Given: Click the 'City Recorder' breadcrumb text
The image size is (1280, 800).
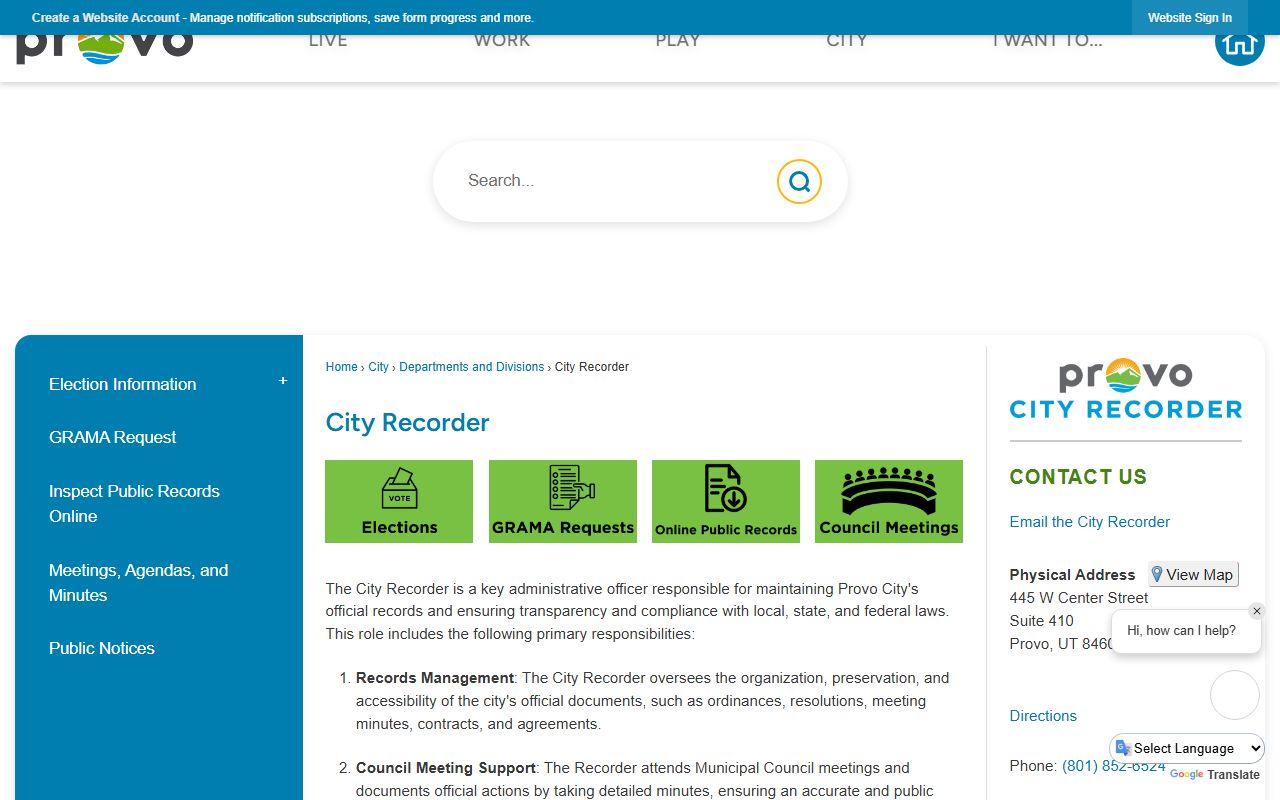Looking at the screenshot, I should point(592,367).
